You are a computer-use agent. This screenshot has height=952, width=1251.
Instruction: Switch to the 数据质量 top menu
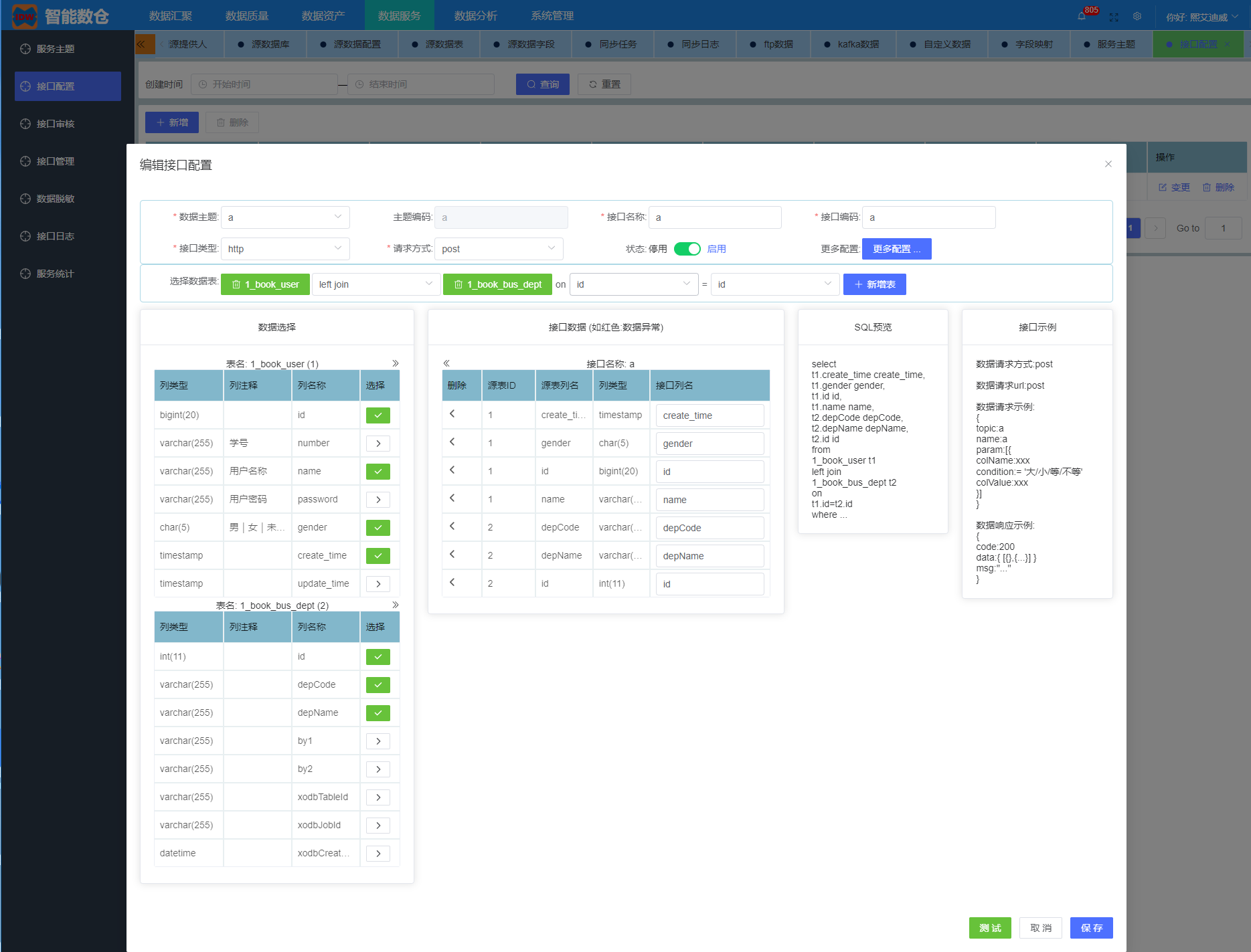click(247, 15)
